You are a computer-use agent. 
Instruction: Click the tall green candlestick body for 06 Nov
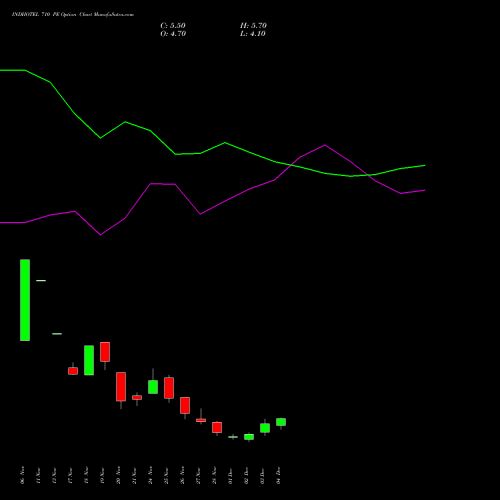25,300
